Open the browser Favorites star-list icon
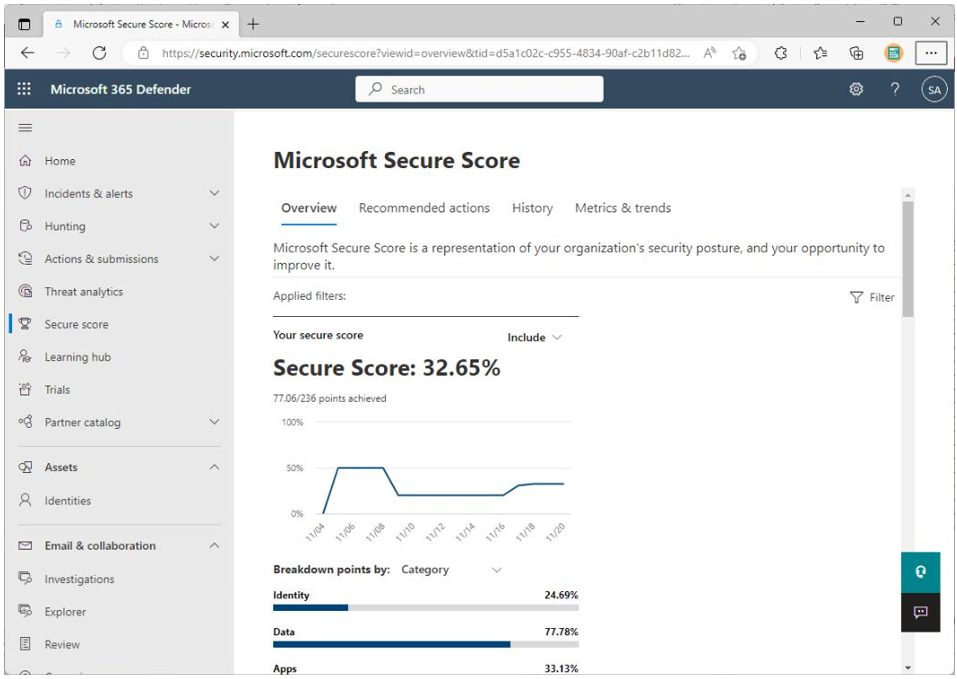This screenshot has width=957, height=679. pyautogui.click(x=820, y=53)
